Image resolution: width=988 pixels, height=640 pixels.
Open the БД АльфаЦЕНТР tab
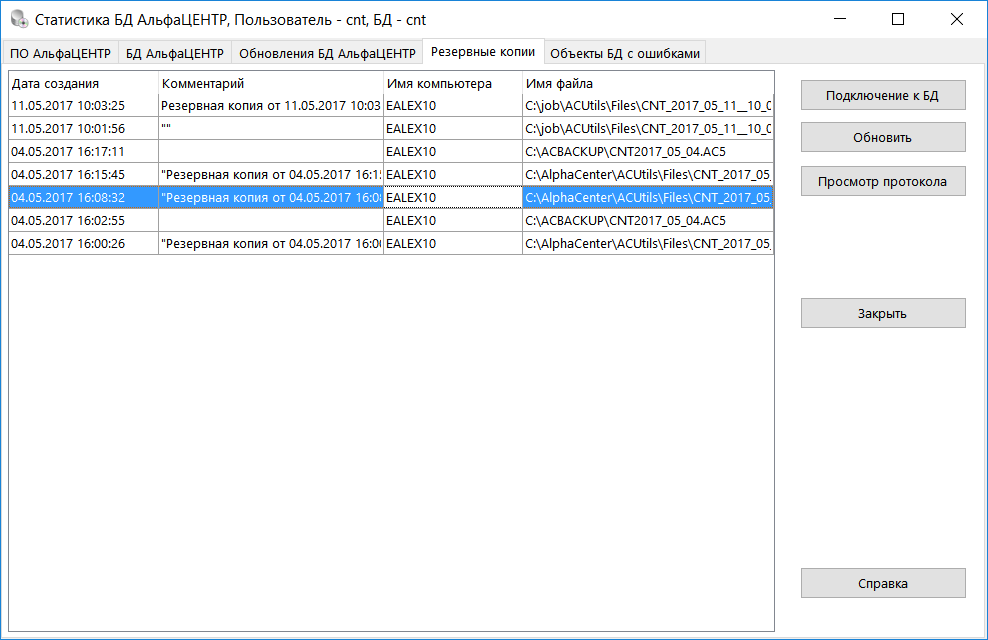coord(175,54)
